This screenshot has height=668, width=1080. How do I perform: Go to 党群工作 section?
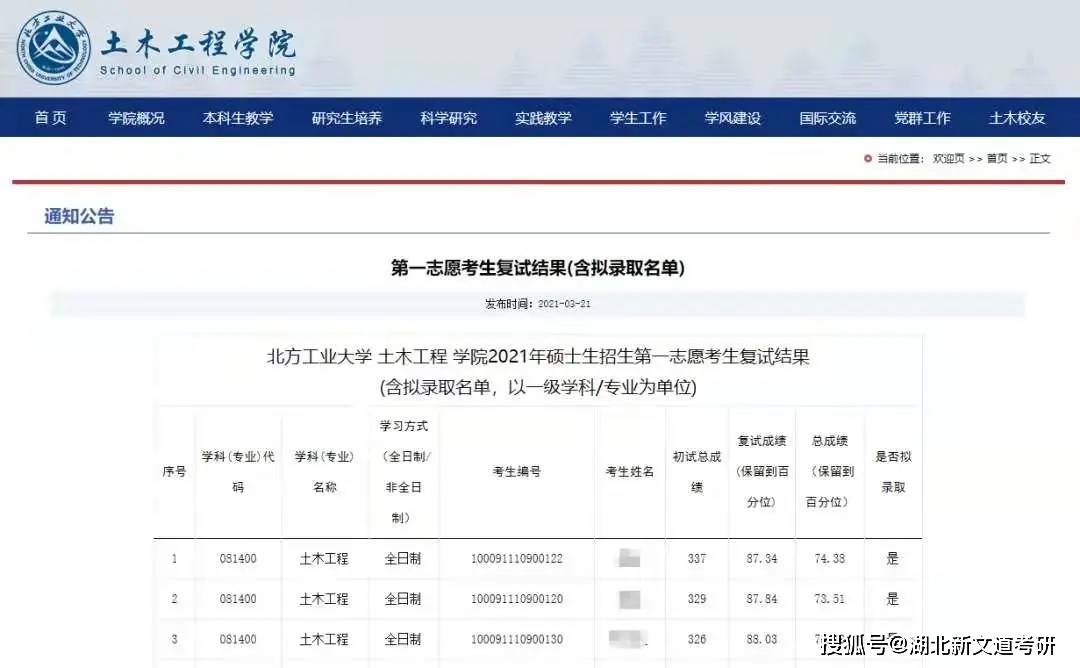click(x=922, y=118)
